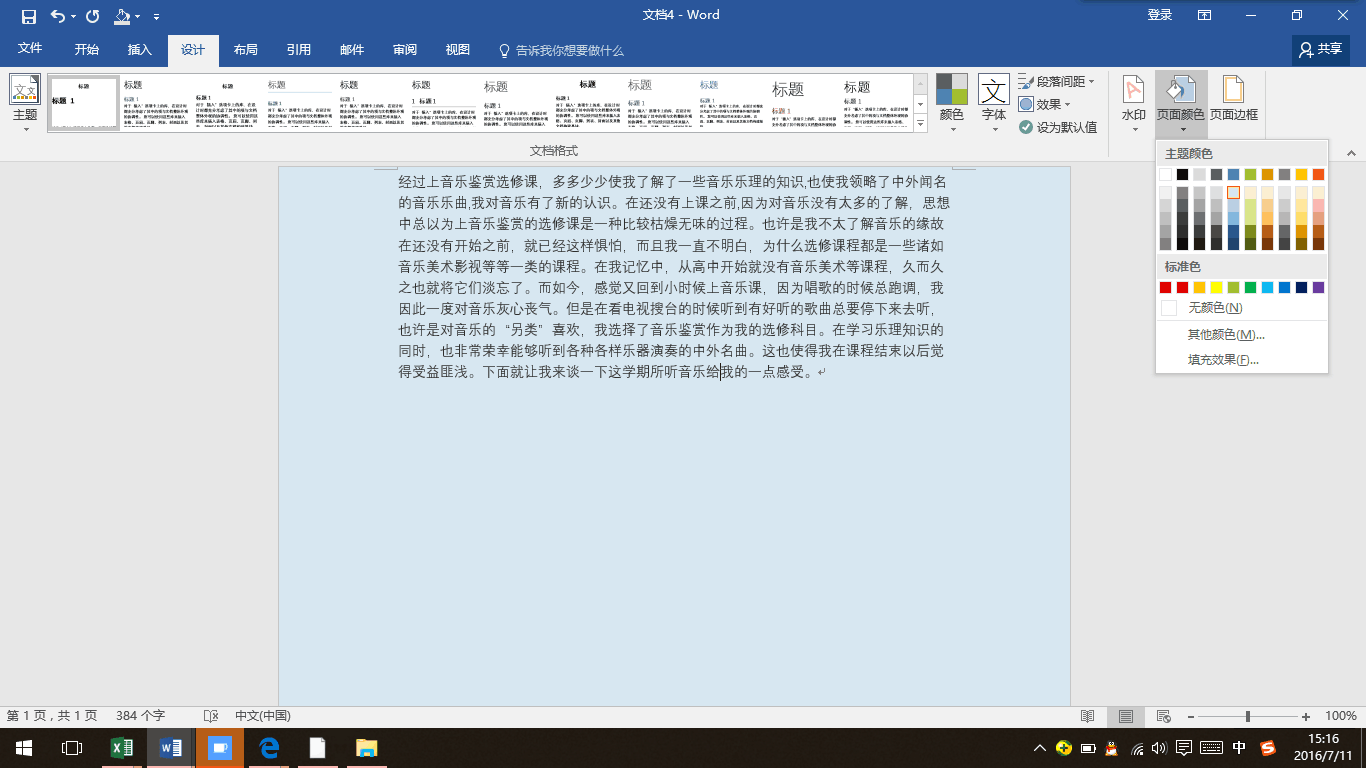This screenshot has width=1366, height=768.
Task: Expand the style set gallery with the More arrow
Action: point(920,125)
